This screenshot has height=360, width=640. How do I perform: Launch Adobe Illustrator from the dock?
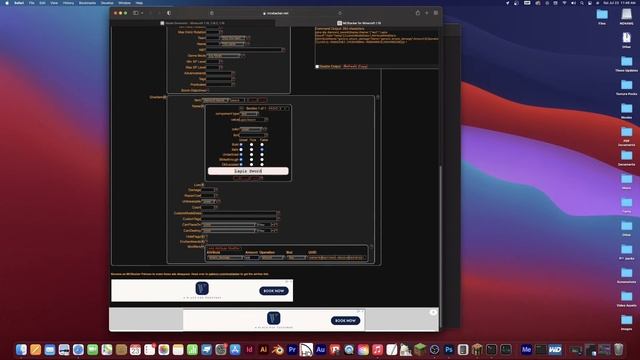pos(264,350)
